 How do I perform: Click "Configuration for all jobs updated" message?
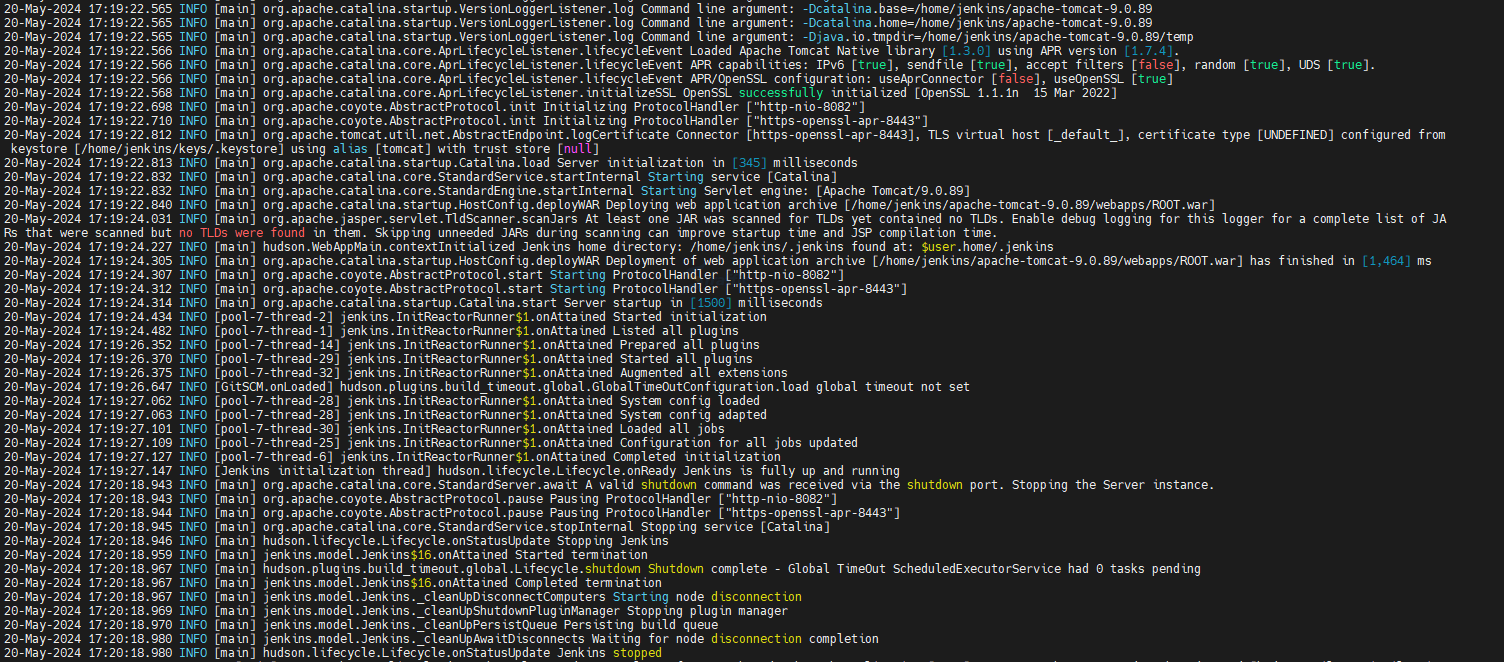739,442
